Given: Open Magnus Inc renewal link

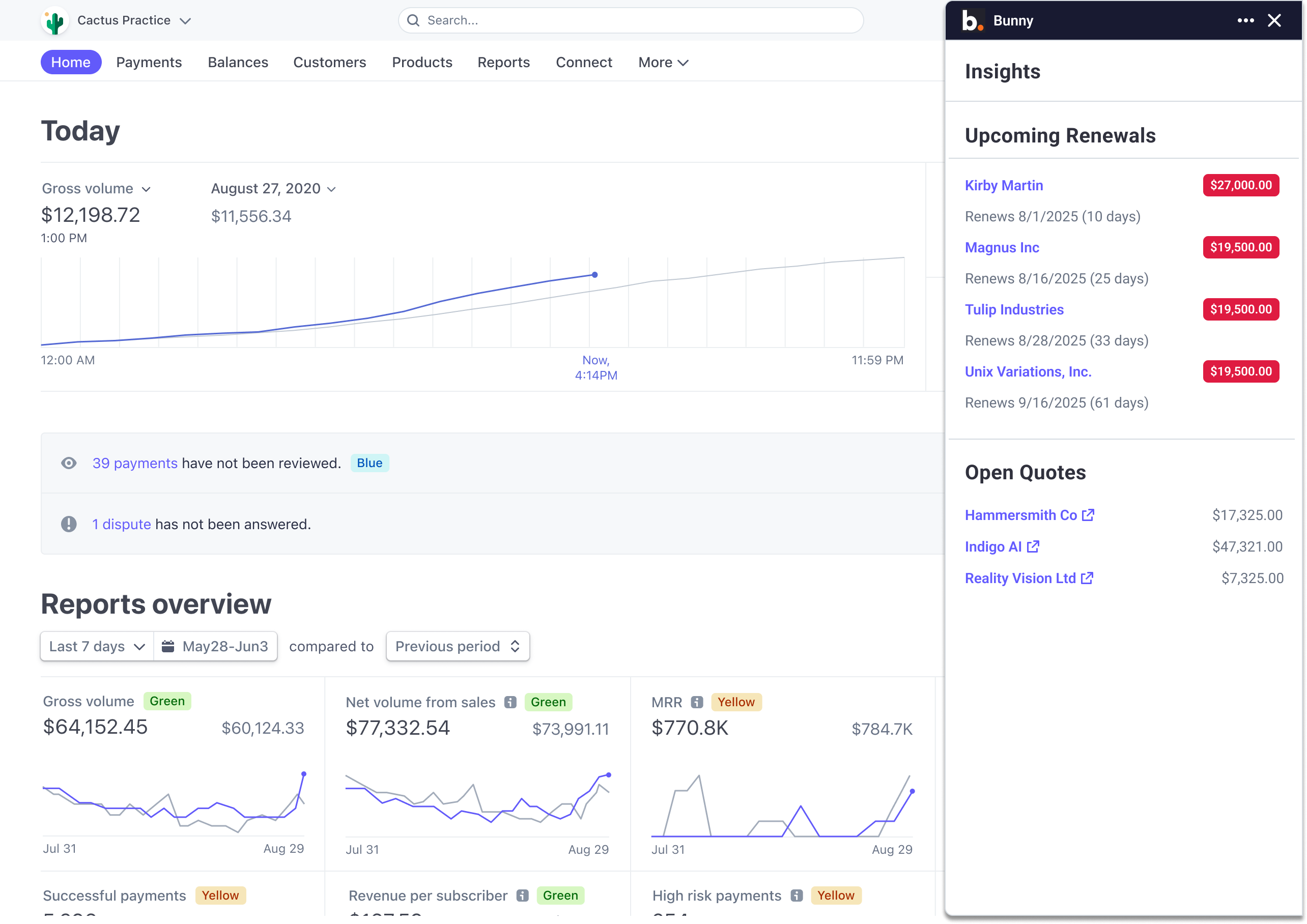Looking at the screenshot, I should (x=1002, y=247).
